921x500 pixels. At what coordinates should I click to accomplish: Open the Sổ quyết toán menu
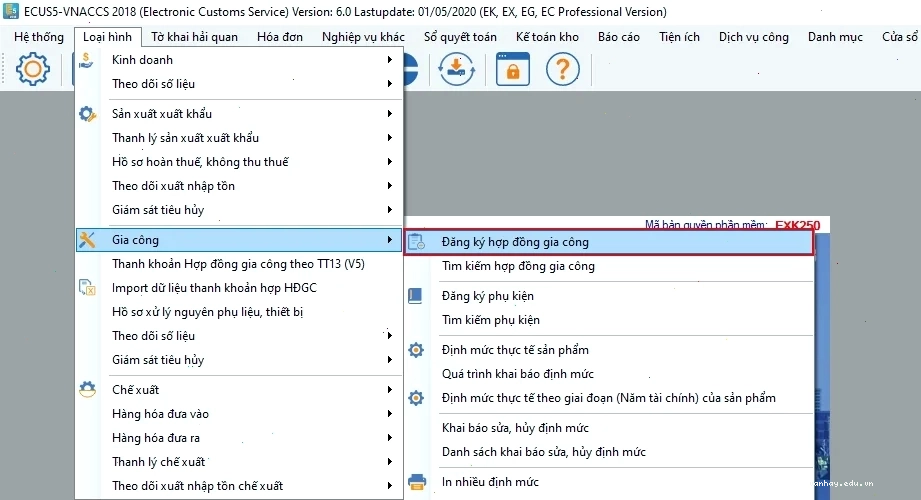point(460,37)
